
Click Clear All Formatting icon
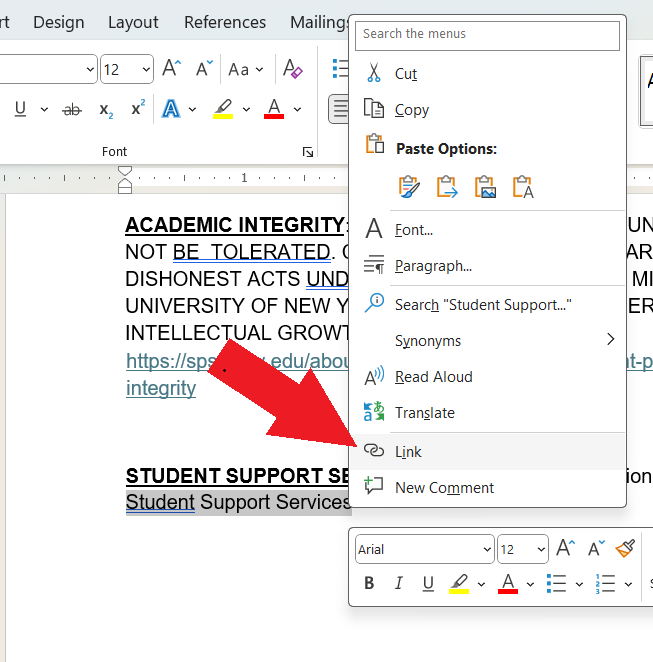pos(293,68)
